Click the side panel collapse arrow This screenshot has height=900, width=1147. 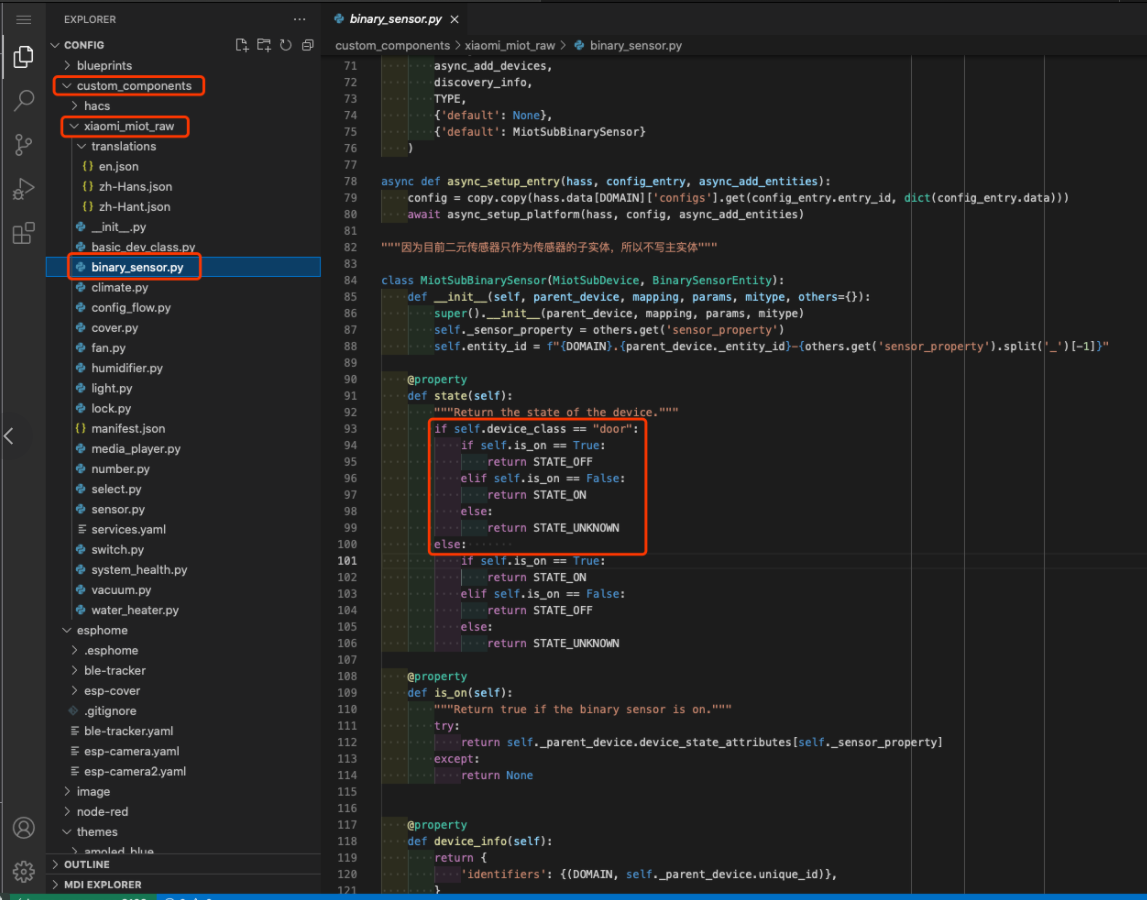click(9, 437)
